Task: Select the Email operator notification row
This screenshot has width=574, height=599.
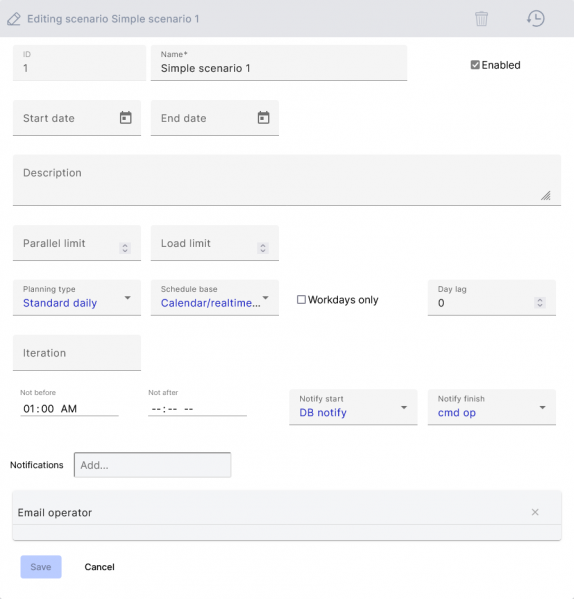Action: click(287, 512)
